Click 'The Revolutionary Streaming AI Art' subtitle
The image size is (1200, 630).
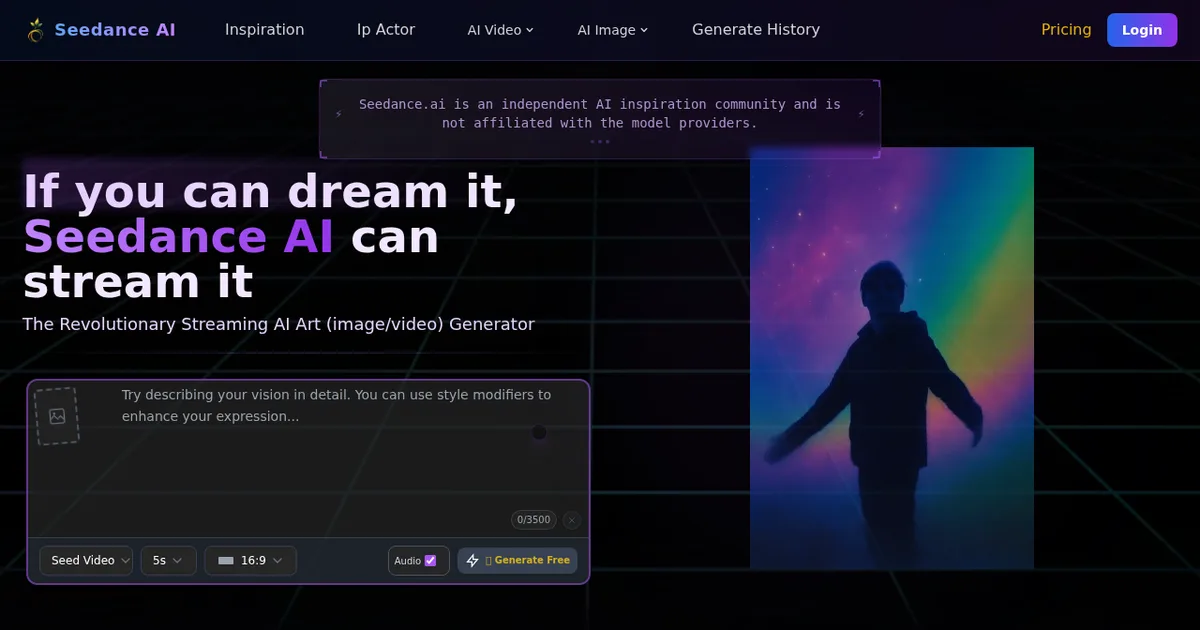pyautogui.click(x=279, y=324)
